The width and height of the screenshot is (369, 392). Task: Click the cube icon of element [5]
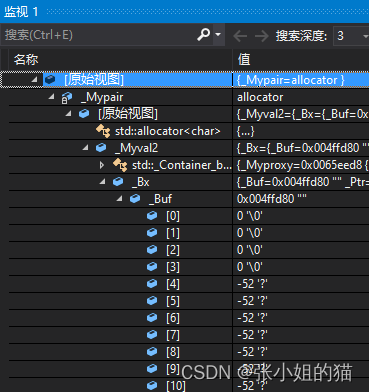152,300
